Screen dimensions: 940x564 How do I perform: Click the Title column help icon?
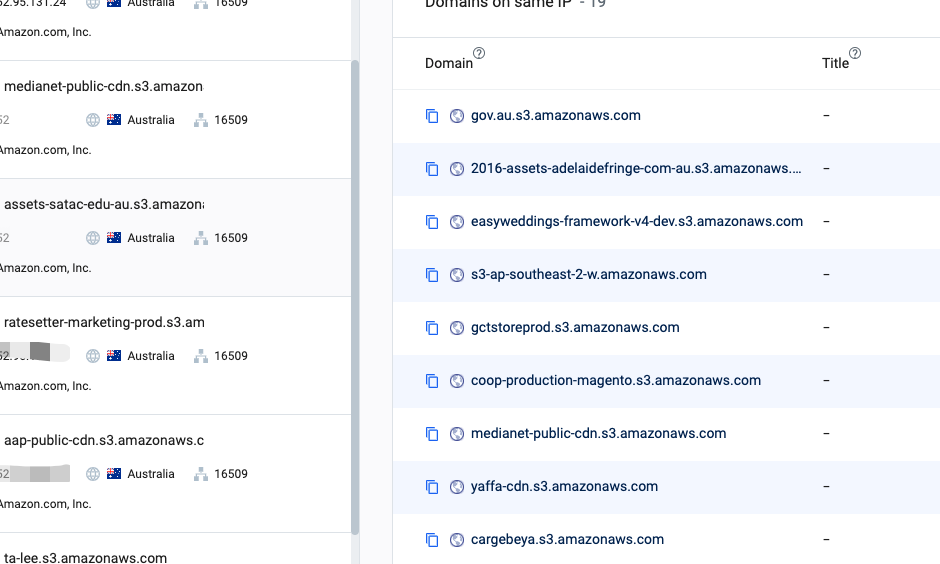point(855,53)
